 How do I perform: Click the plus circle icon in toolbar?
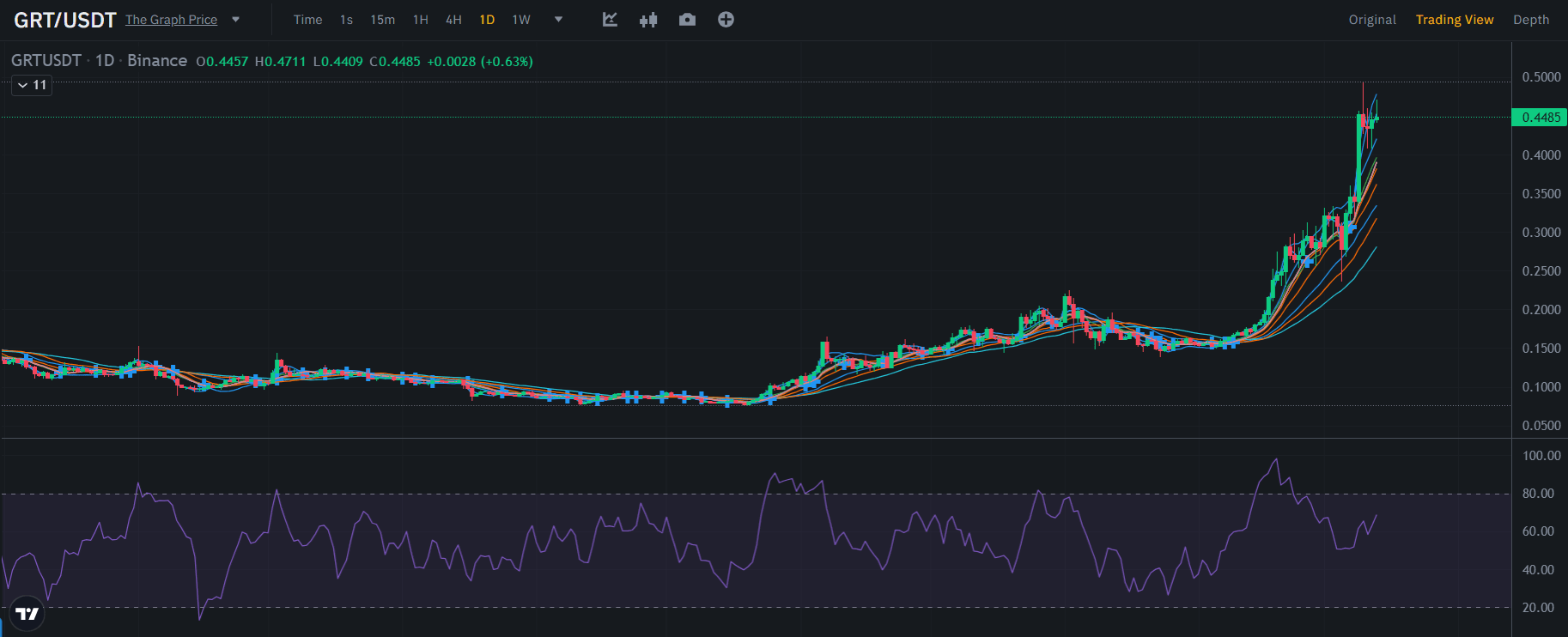coord(726,20)
